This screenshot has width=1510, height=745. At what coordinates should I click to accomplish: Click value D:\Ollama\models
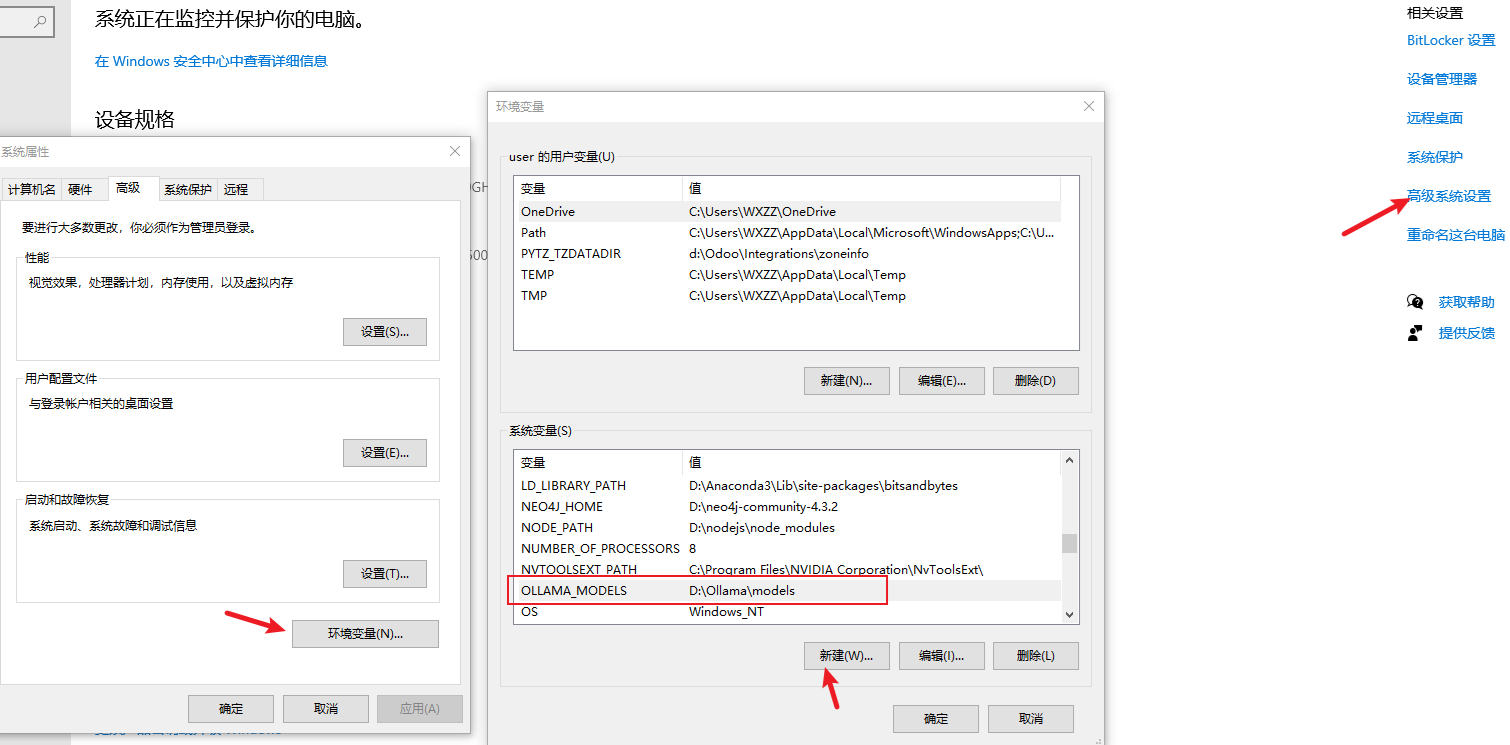(x=742, y=591)
